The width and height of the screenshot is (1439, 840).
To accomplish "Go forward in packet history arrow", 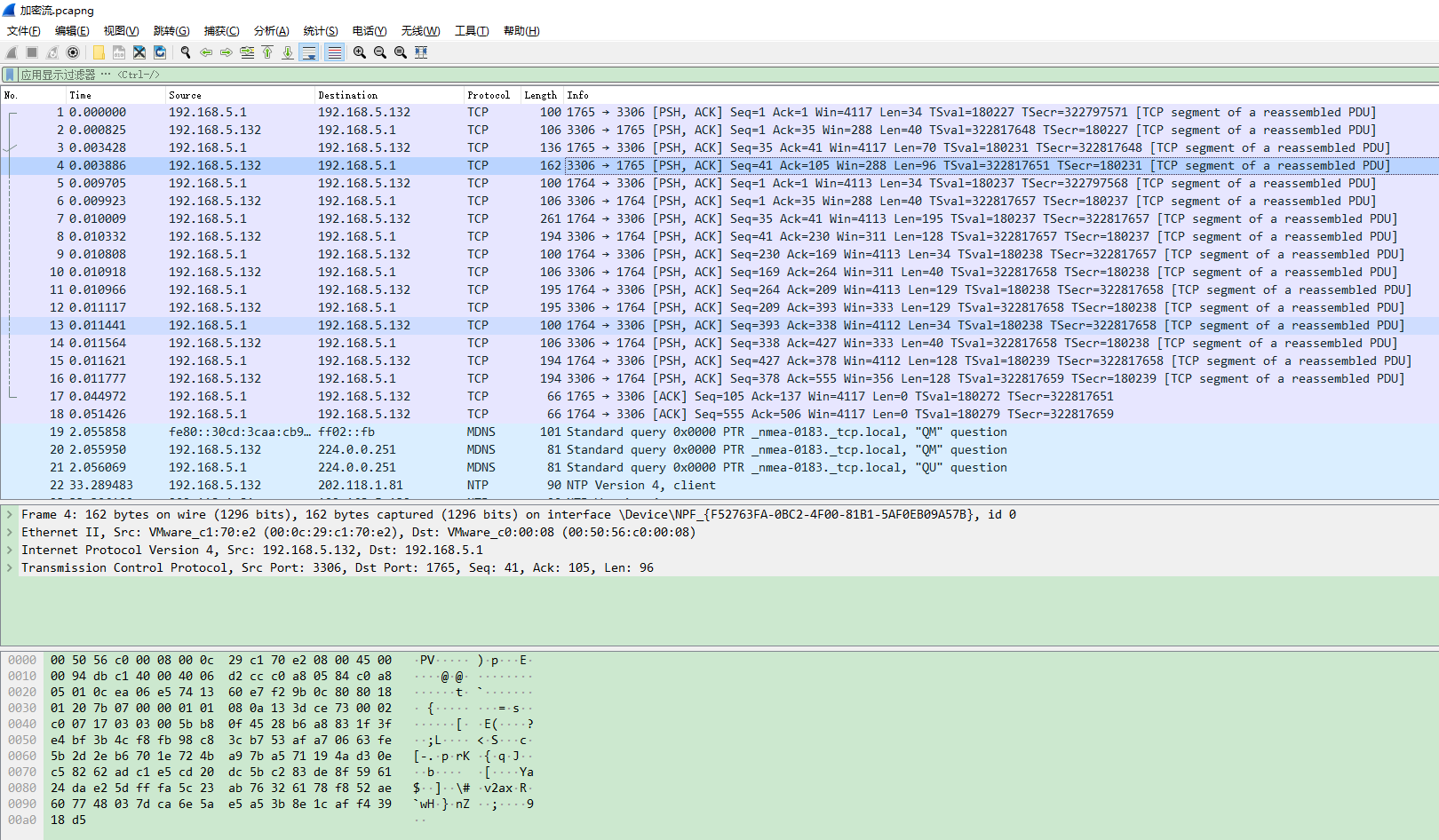I will [227, 52].
